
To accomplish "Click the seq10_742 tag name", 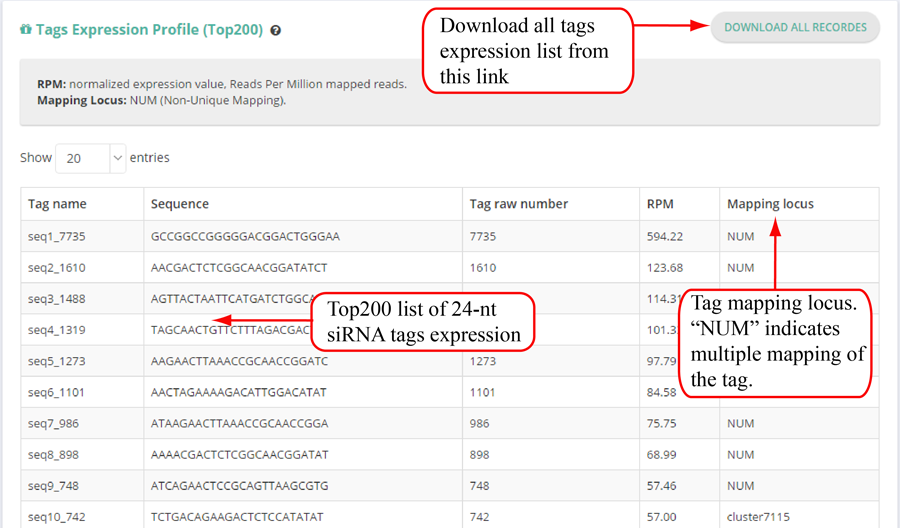I will point(57,517).
